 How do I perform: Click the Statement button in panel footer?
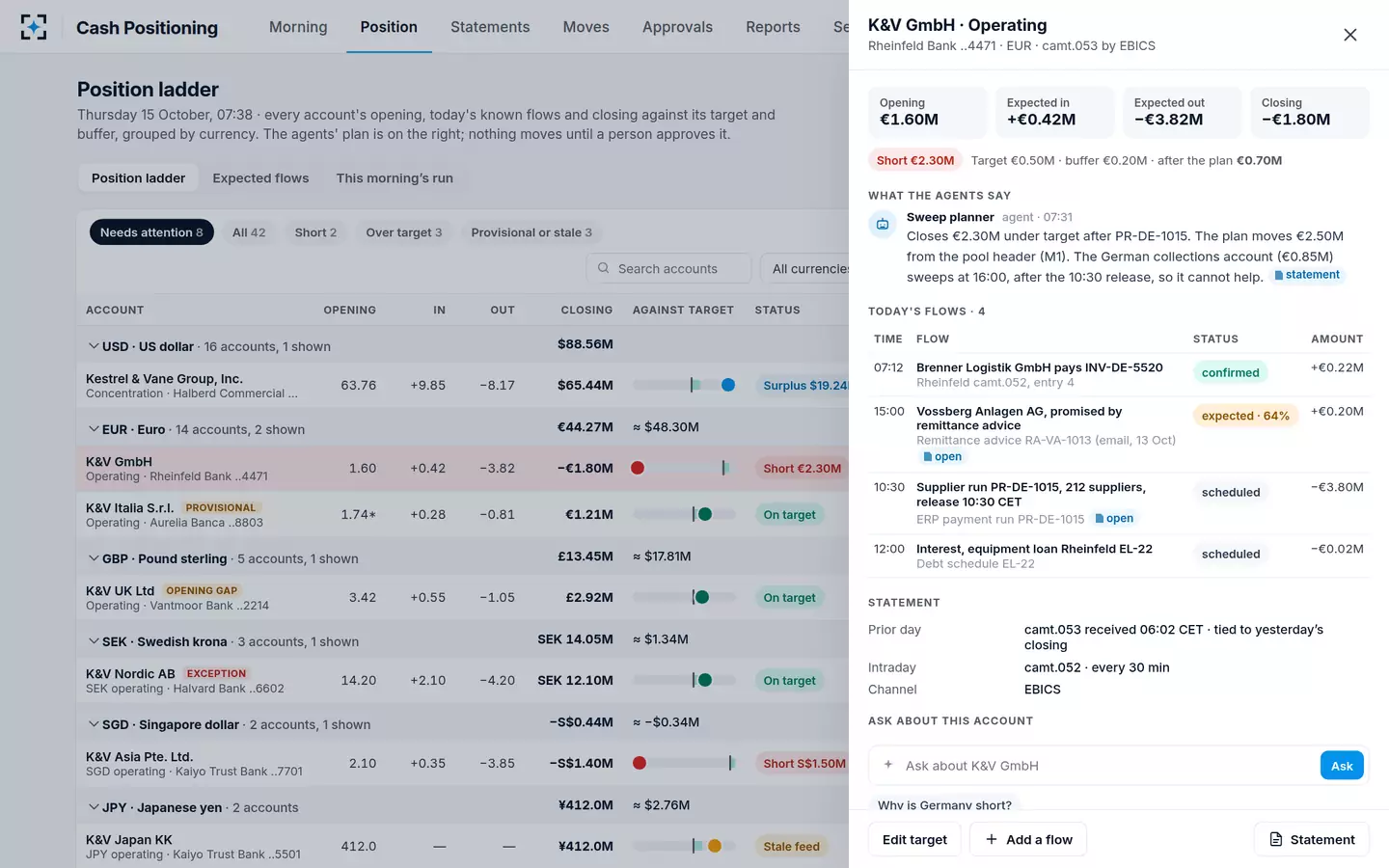tap(1312, 839)
